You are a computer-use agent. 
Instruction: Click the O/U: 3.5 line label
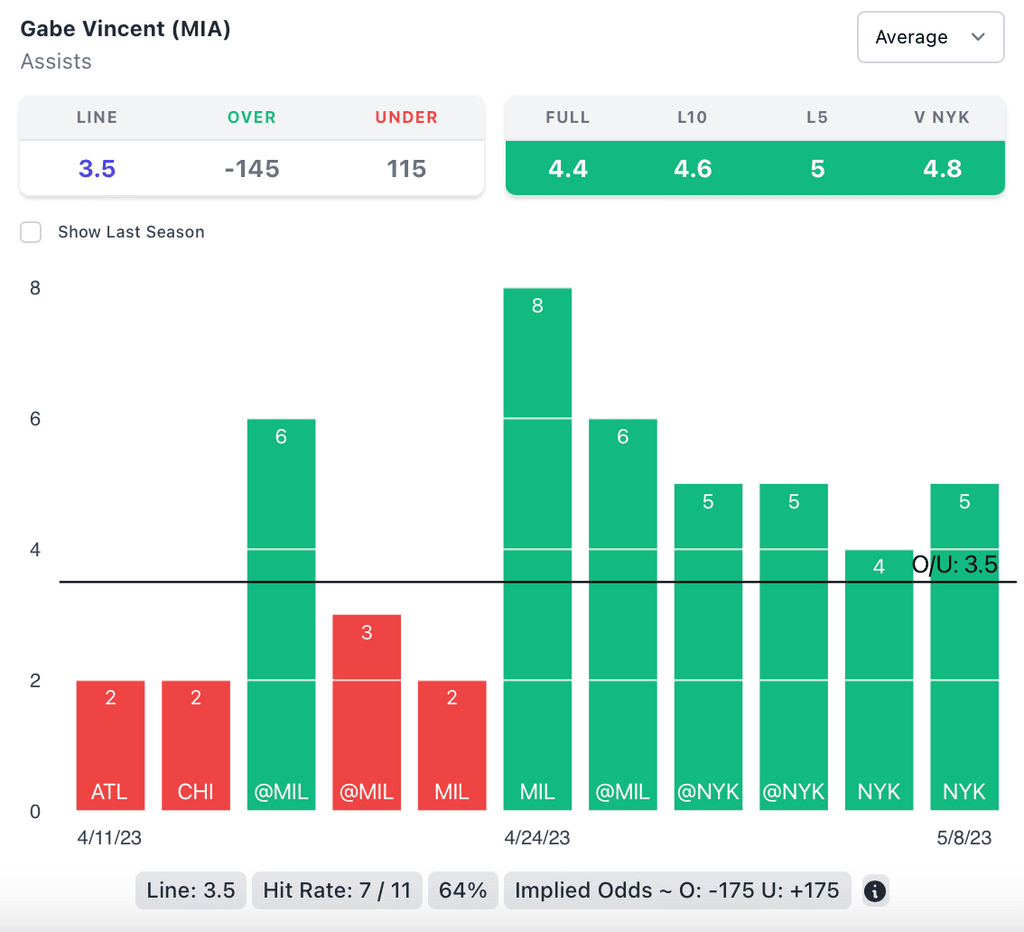(x=954, y=564)
